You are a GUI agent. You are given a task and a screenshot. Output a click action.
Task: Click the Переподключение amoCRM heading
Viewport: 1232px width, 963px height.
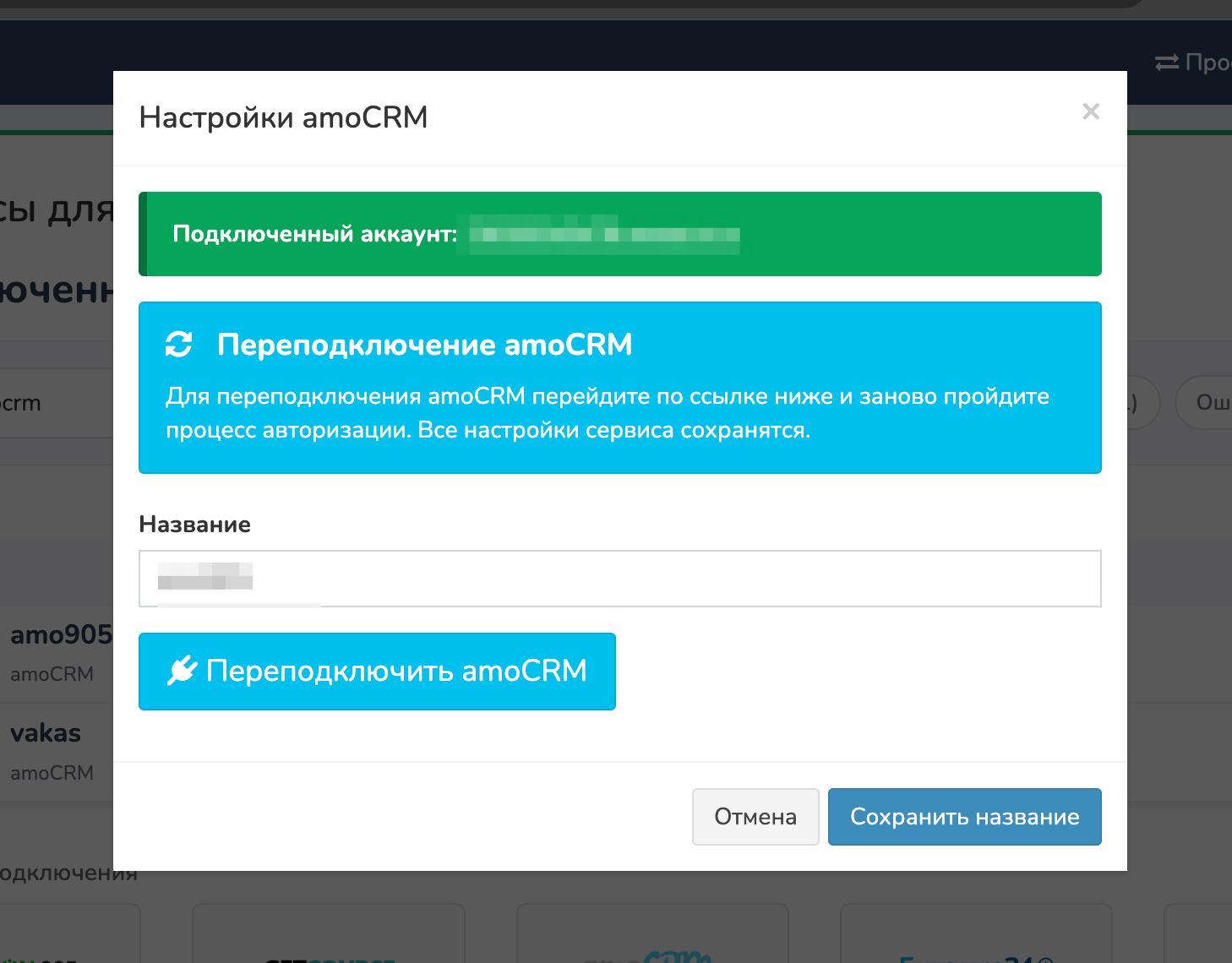point(424,345)
